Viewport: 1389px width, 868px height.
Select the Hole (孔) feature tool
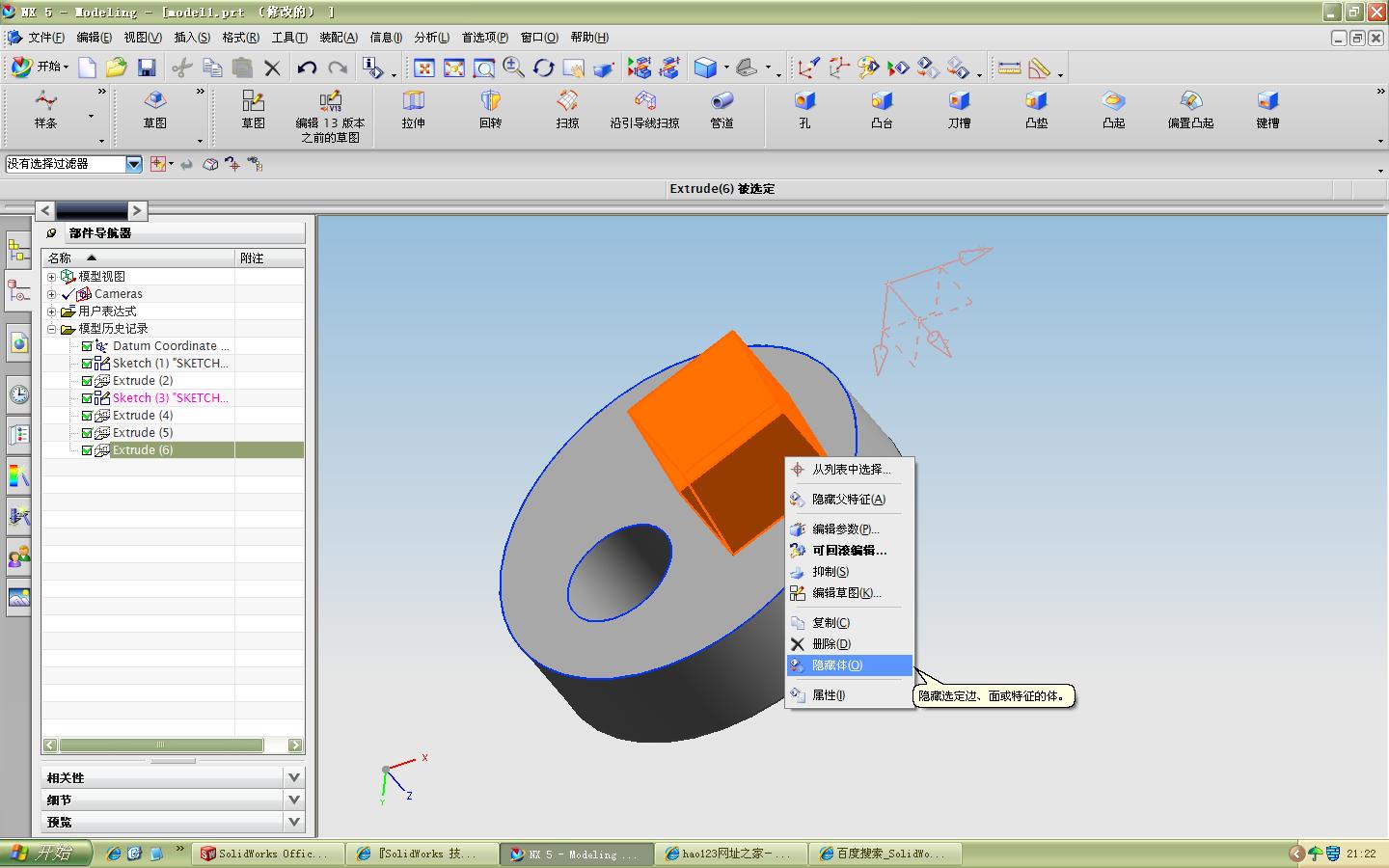point(804,110)
